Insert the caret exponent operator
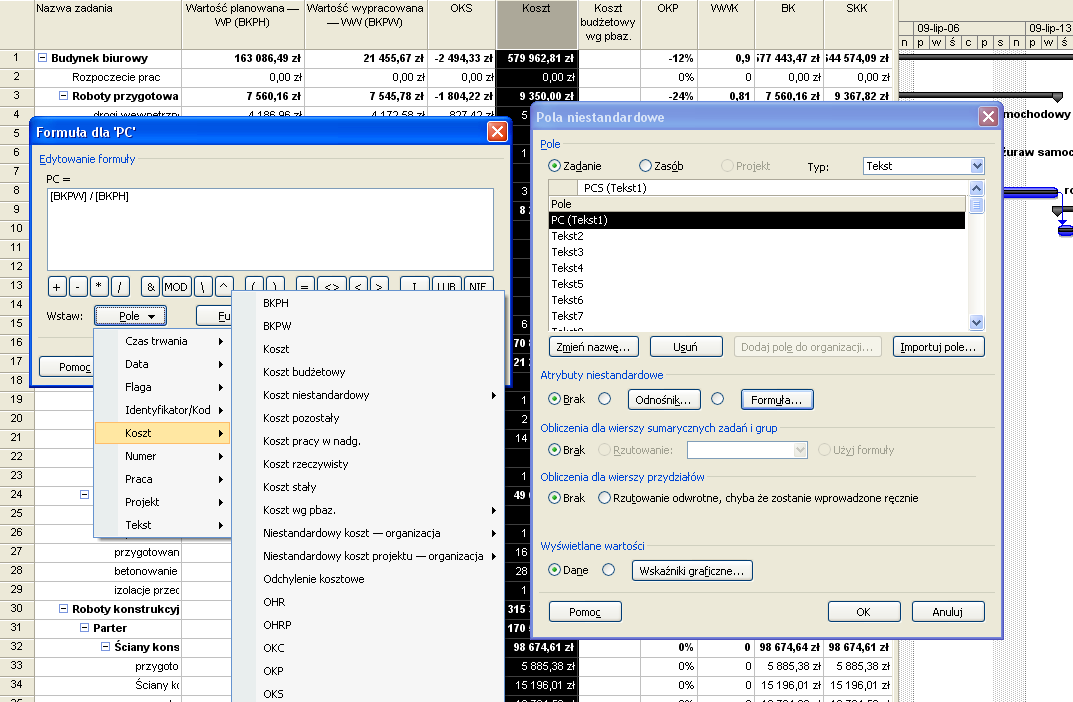Screen dimensions: 1073x702 (224, 287)
